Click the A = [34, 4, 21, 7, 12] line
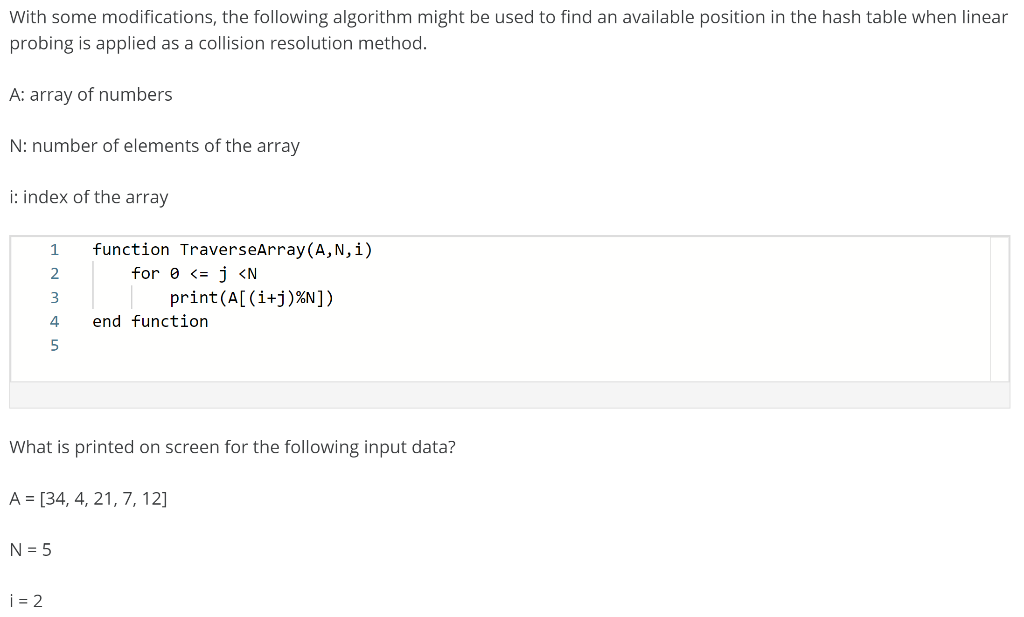This screenshot has height=617, width=1024. pyautogui.click(x=88, y=499)
